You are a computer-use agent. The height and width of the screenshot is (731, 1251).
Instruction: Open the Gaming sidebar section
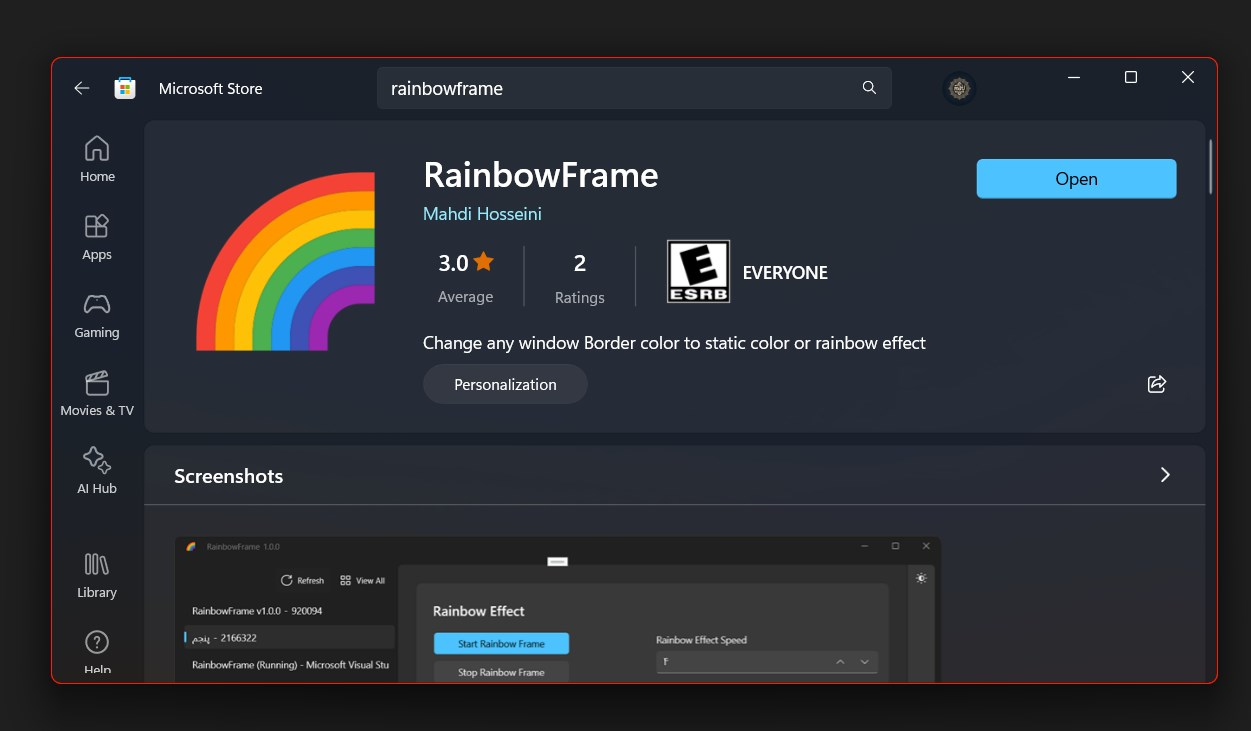coord(97,315)
